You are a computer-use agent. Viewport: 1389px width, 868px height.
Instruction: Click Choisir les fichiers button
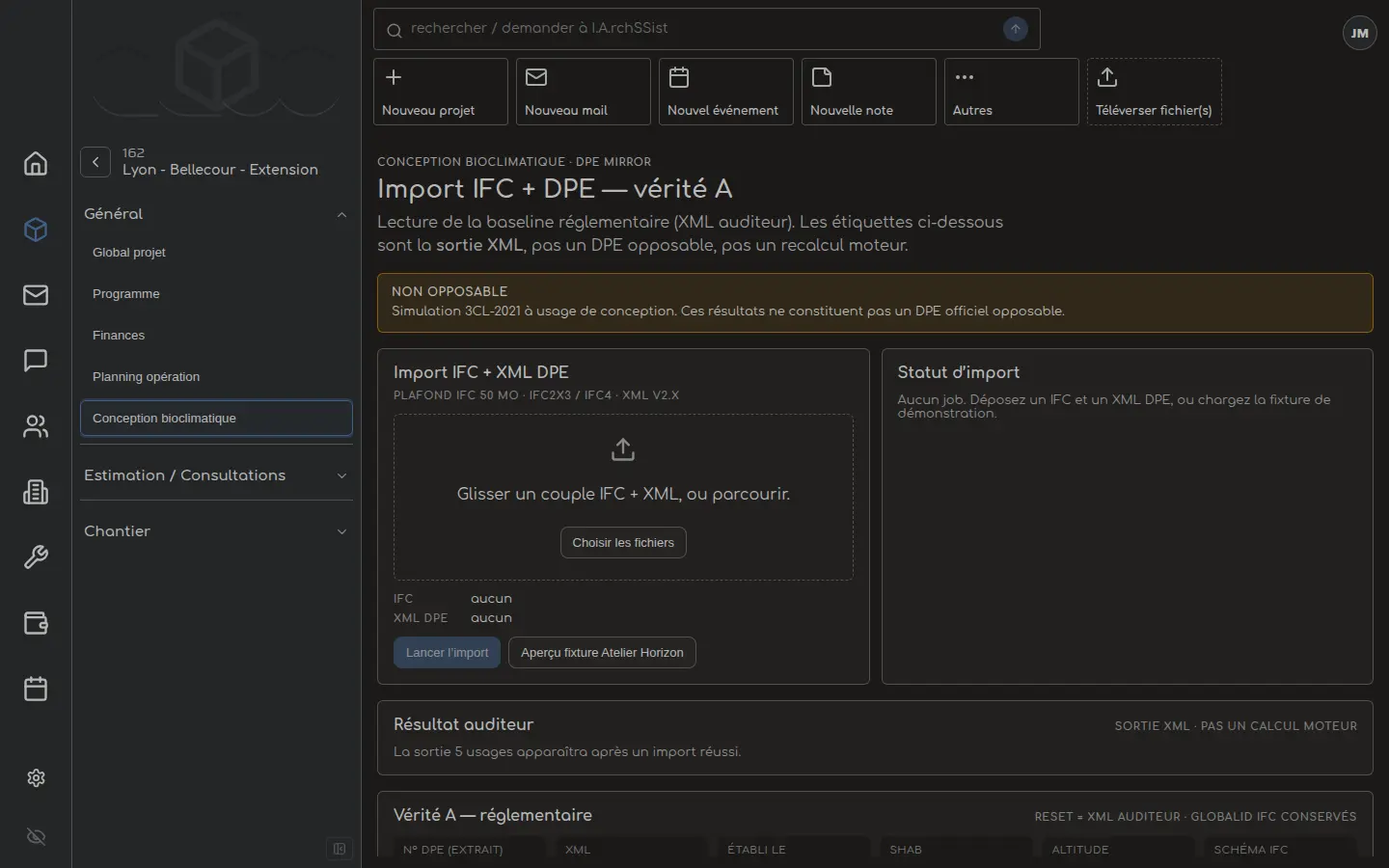click(623, 543)
